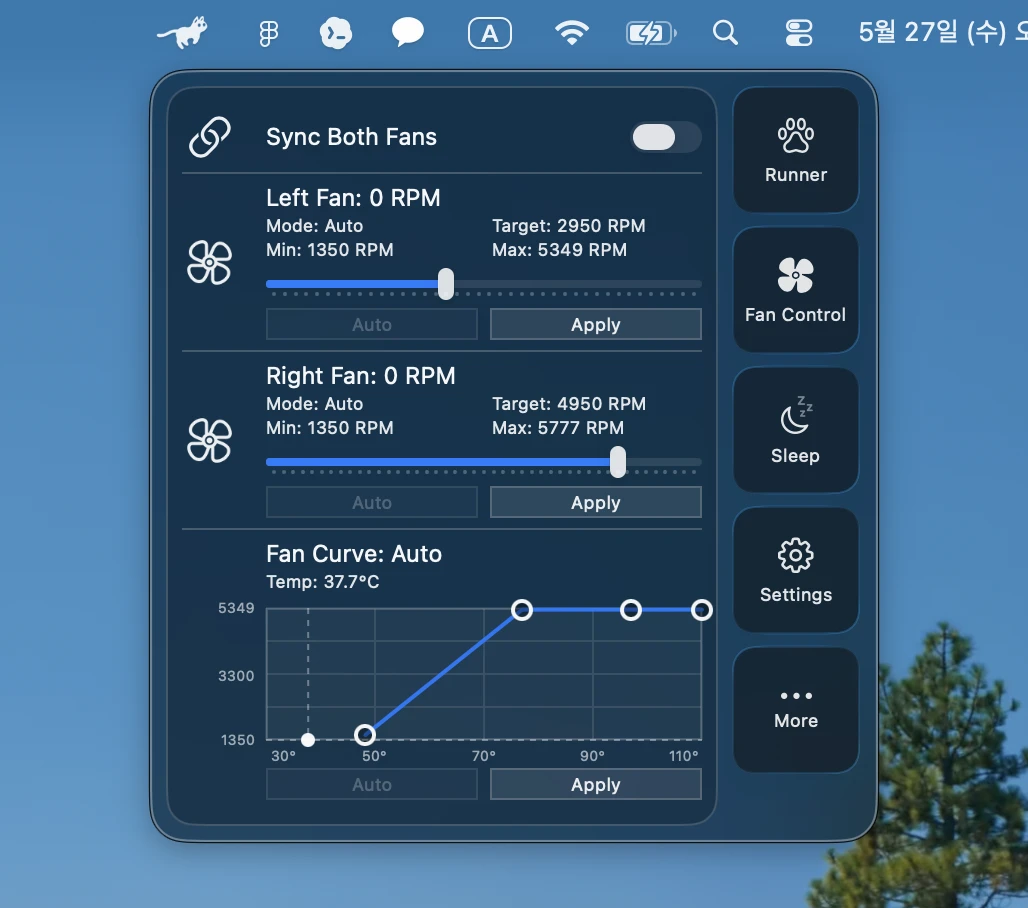Click Auto button under Left Fan
1028x908 pixels.
[372, 325]
